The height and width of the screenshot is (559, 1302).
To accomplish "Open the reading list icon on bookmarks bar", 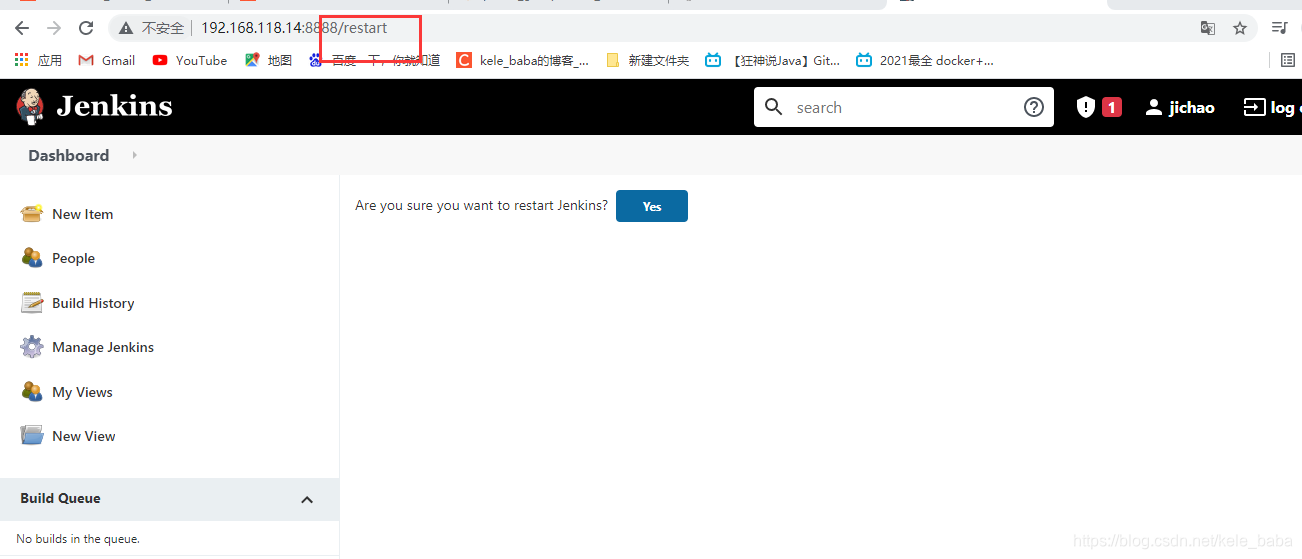I will (x=1288, y=60).
